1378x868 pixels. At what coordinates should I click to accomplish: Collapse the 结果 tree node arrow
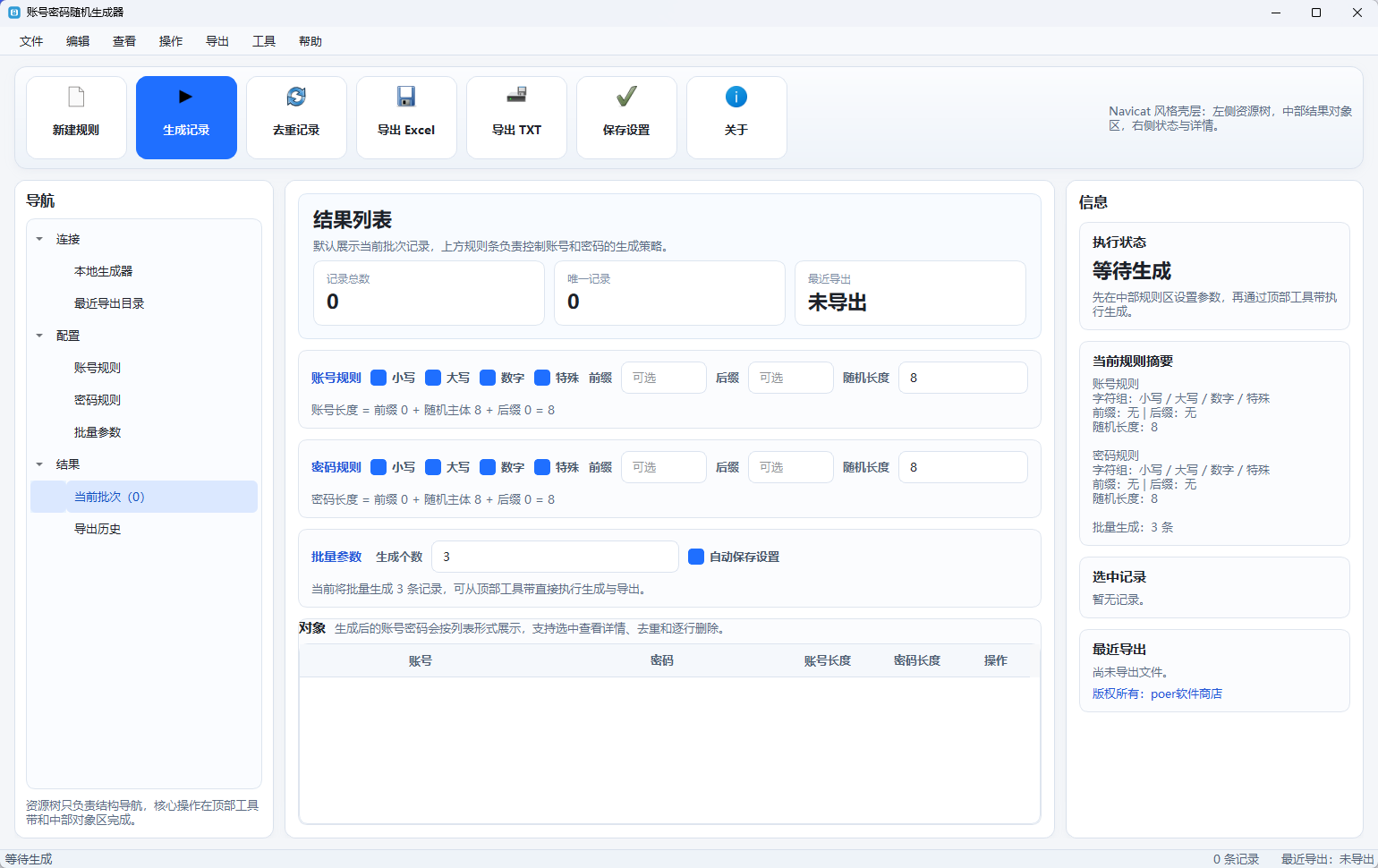pyautogui.click(x=39, y=464)
